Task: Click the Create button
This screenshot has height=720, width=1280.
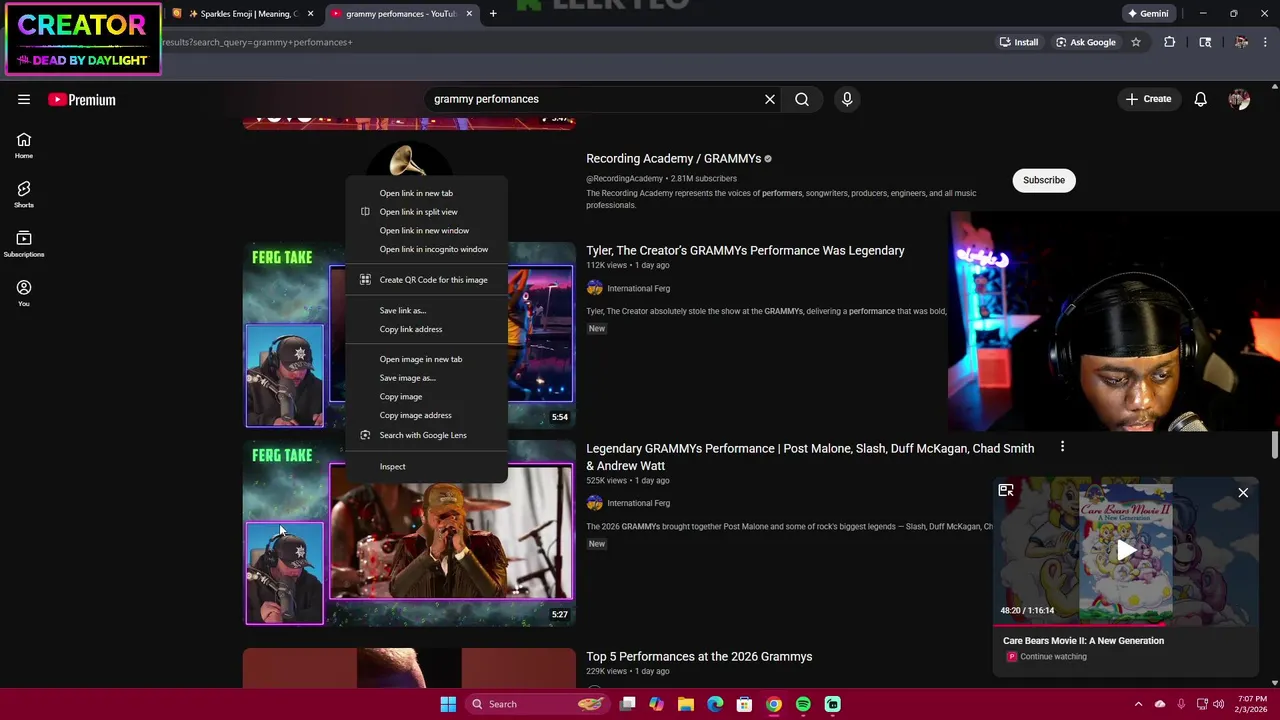Action: click(1148, 99)
